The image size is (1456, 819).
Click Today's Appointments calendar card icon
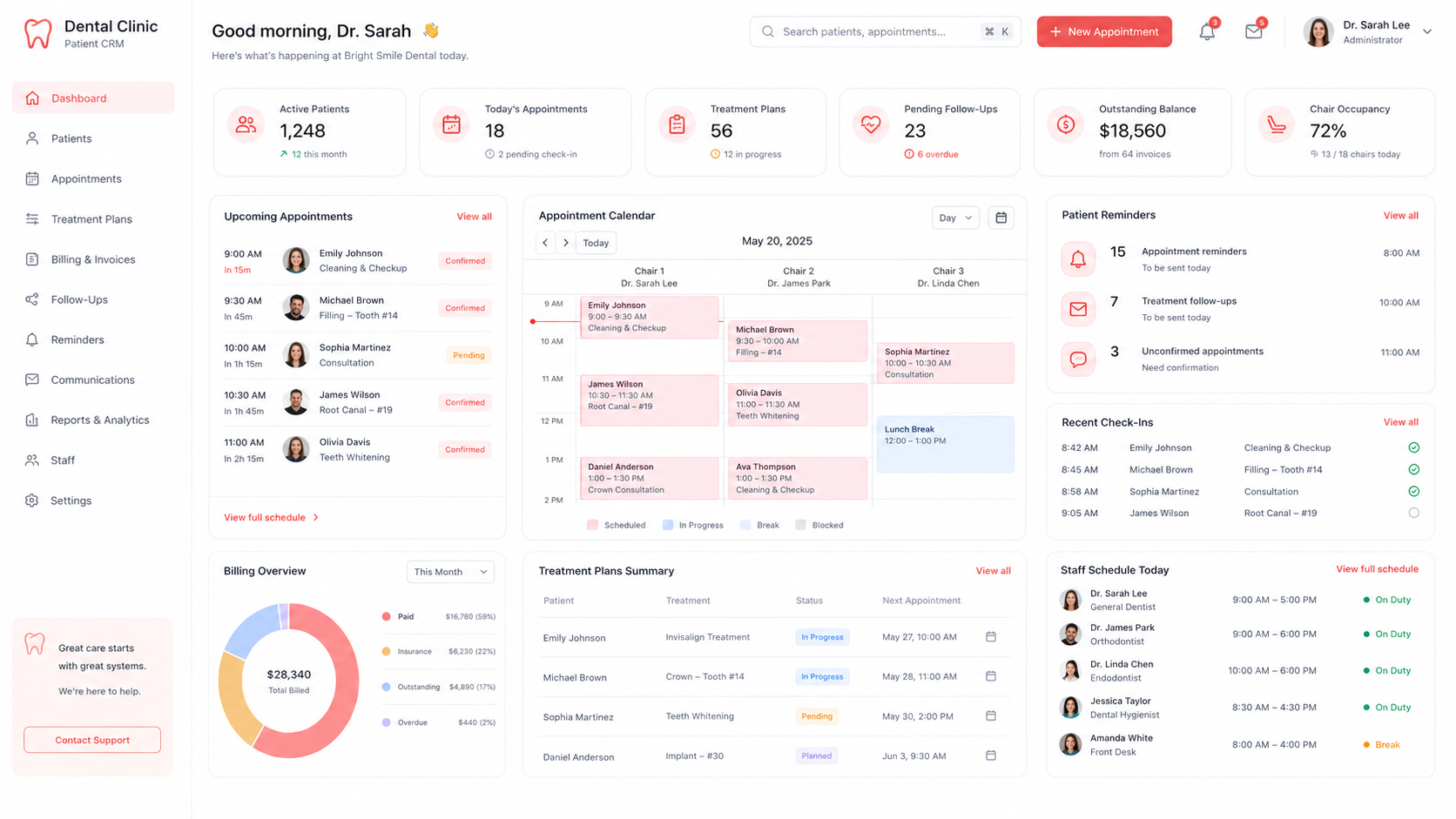pos(451,125)
